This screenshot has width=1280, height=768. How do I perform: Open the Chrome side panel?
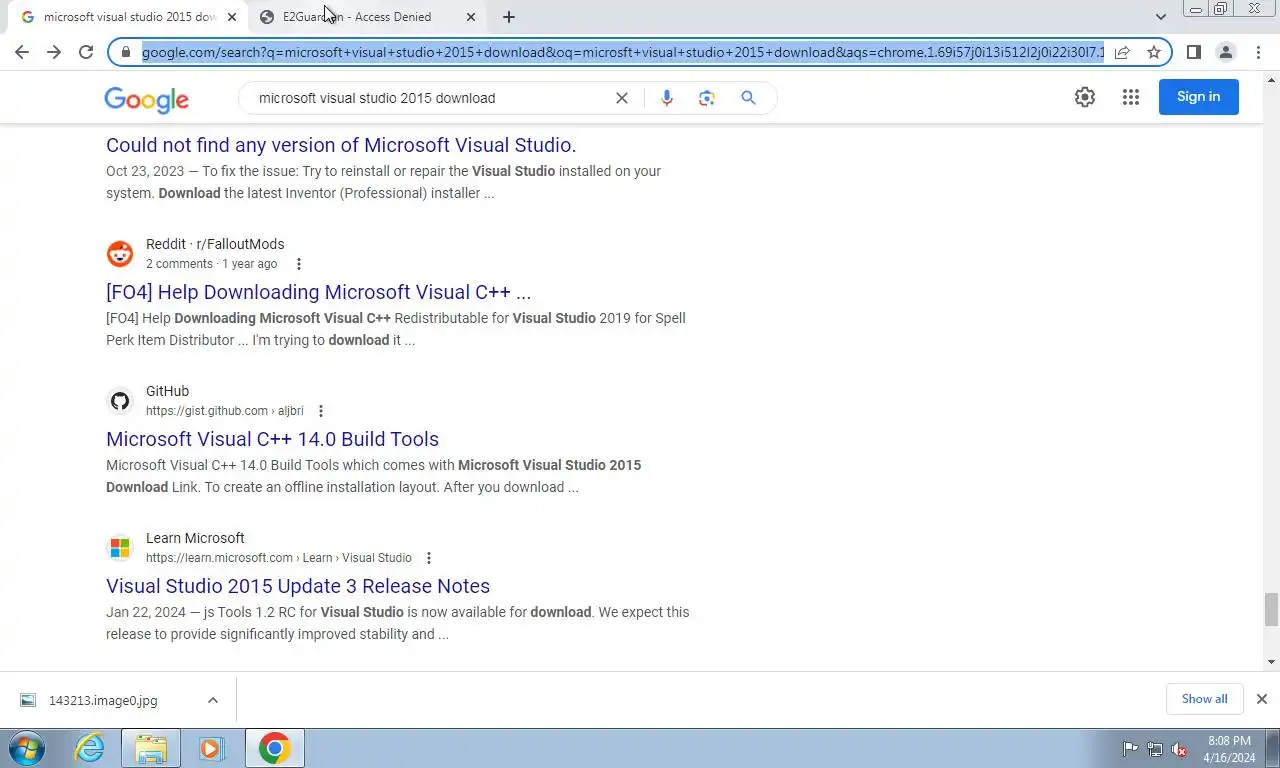(1193, 52)
